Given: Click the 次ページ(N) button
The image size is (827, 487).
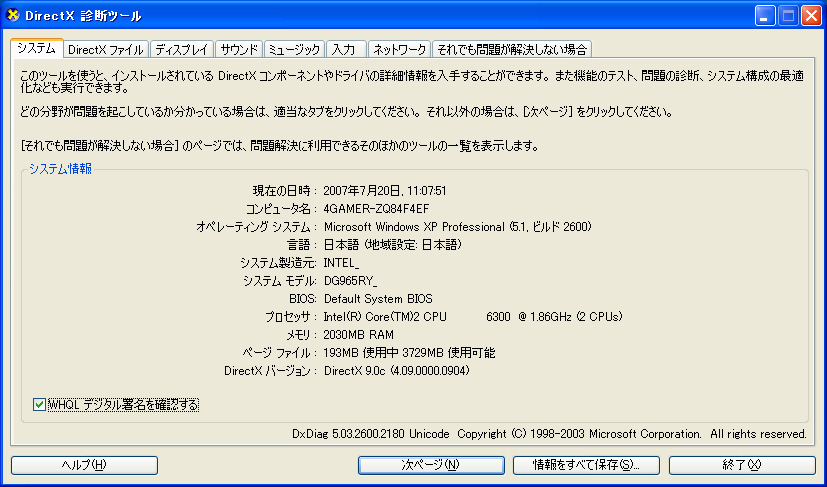Looking at the screenshot, I should pyautogui.click(x=431, y=465).
